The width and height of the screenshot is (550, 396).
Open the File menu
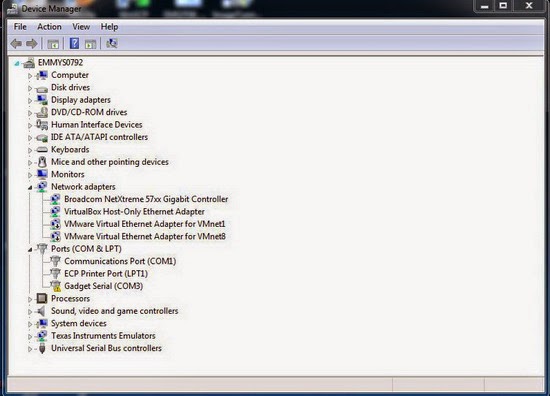[20, 27]
